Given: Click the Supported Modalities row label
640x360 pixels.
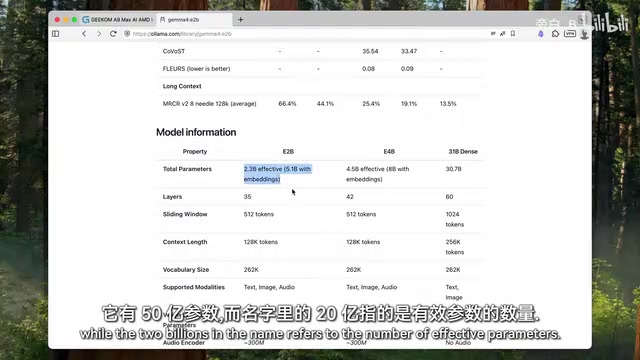Looking at the screenshot, I should pos(193,287).
